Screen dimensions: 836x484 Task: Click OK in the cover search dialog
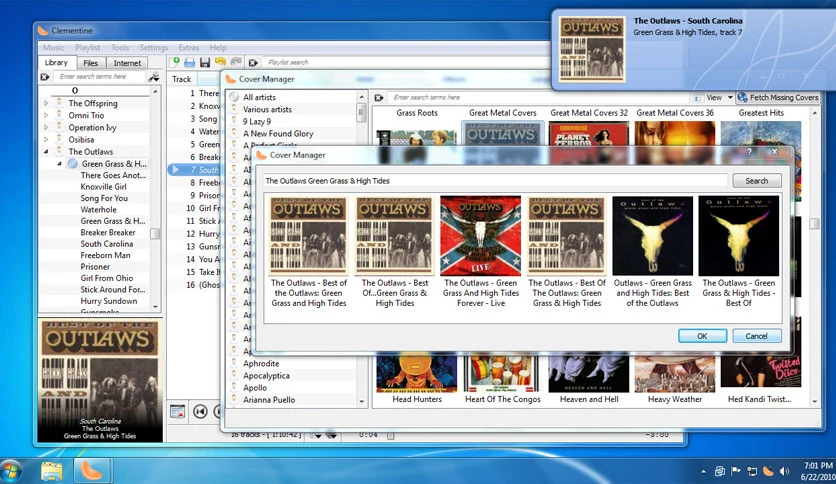[x=702, y=336]
